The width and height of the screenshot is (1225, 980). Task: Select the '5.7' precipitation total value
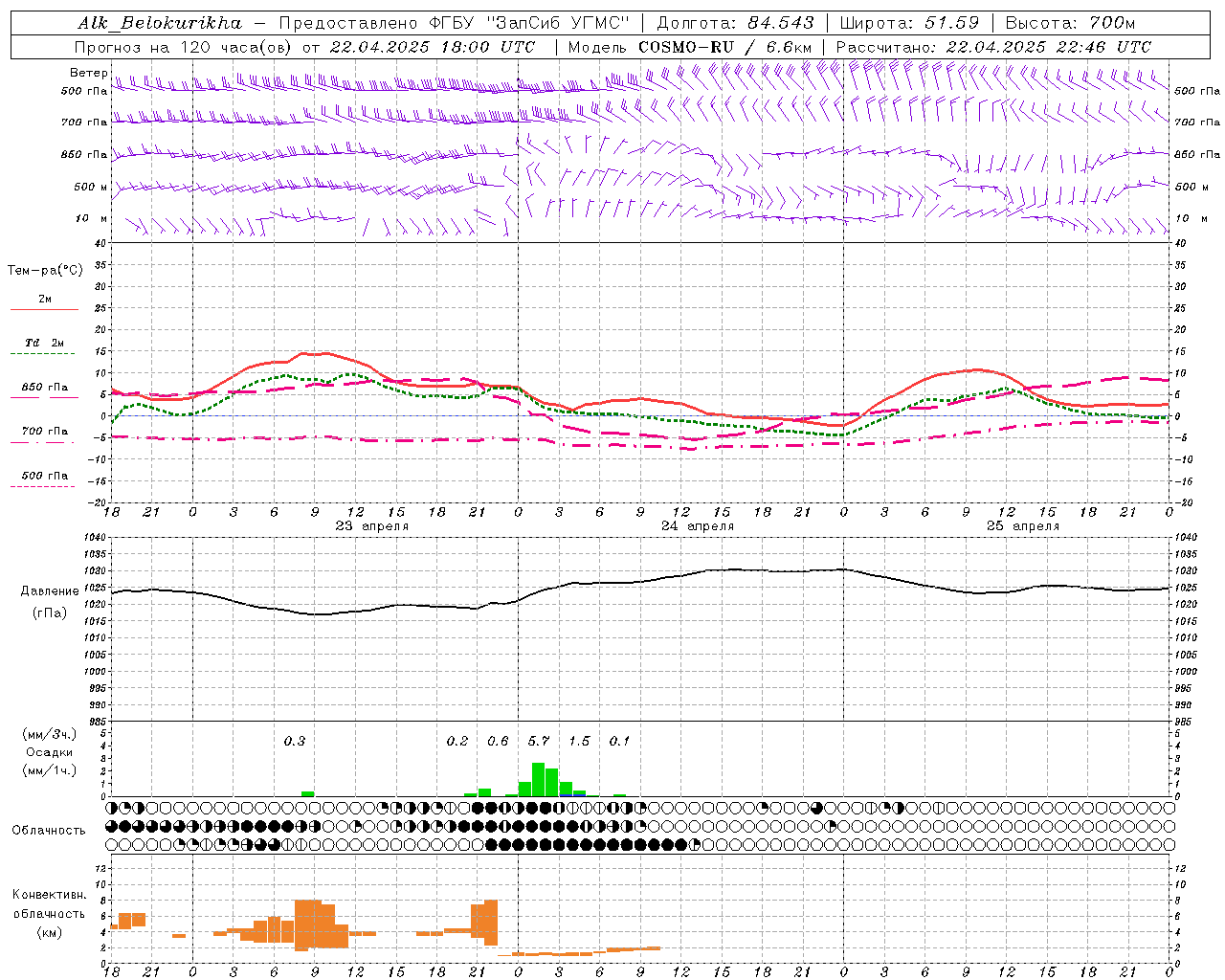[539, 742]
